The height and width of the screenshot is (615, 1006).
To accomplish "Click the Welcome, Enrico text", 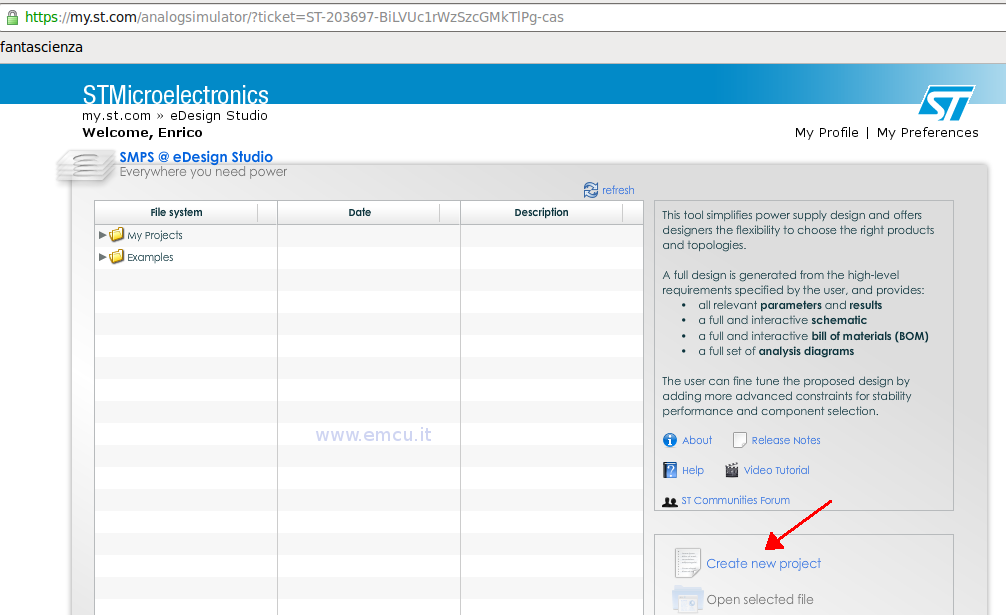I will (142, 133).
